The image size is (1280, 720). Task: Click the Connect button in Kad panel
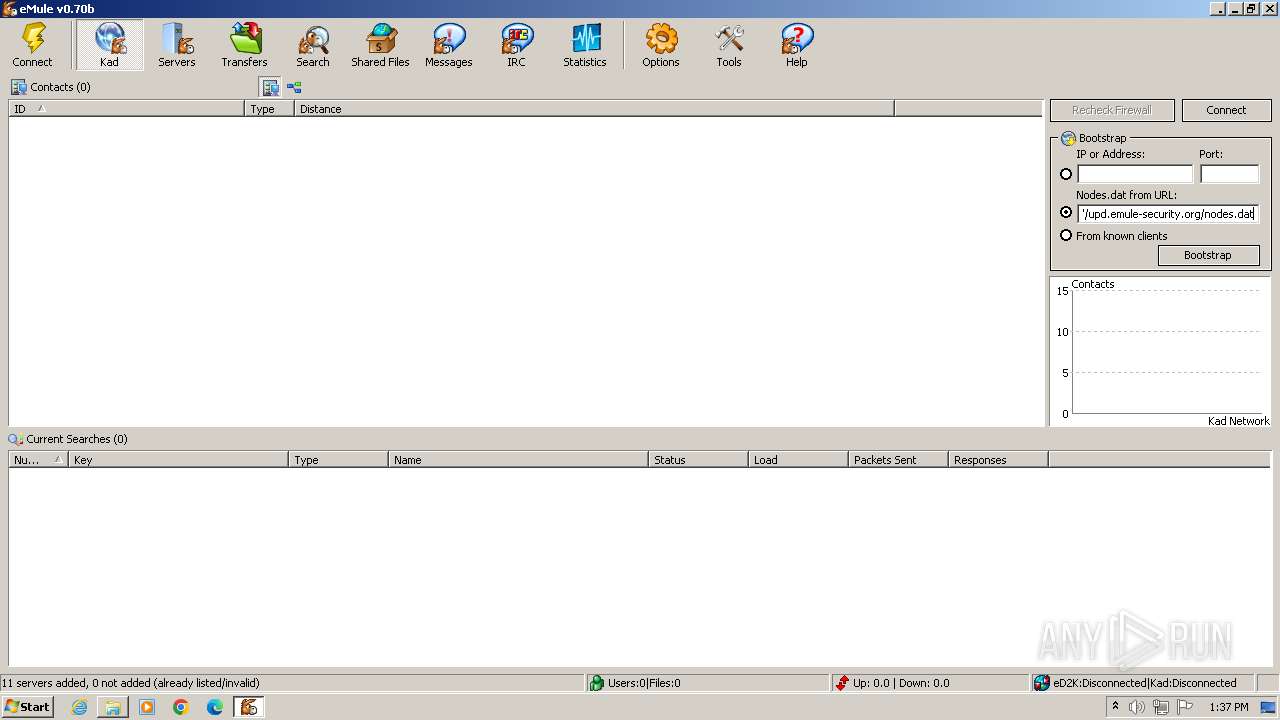[x=1227, y=110]
